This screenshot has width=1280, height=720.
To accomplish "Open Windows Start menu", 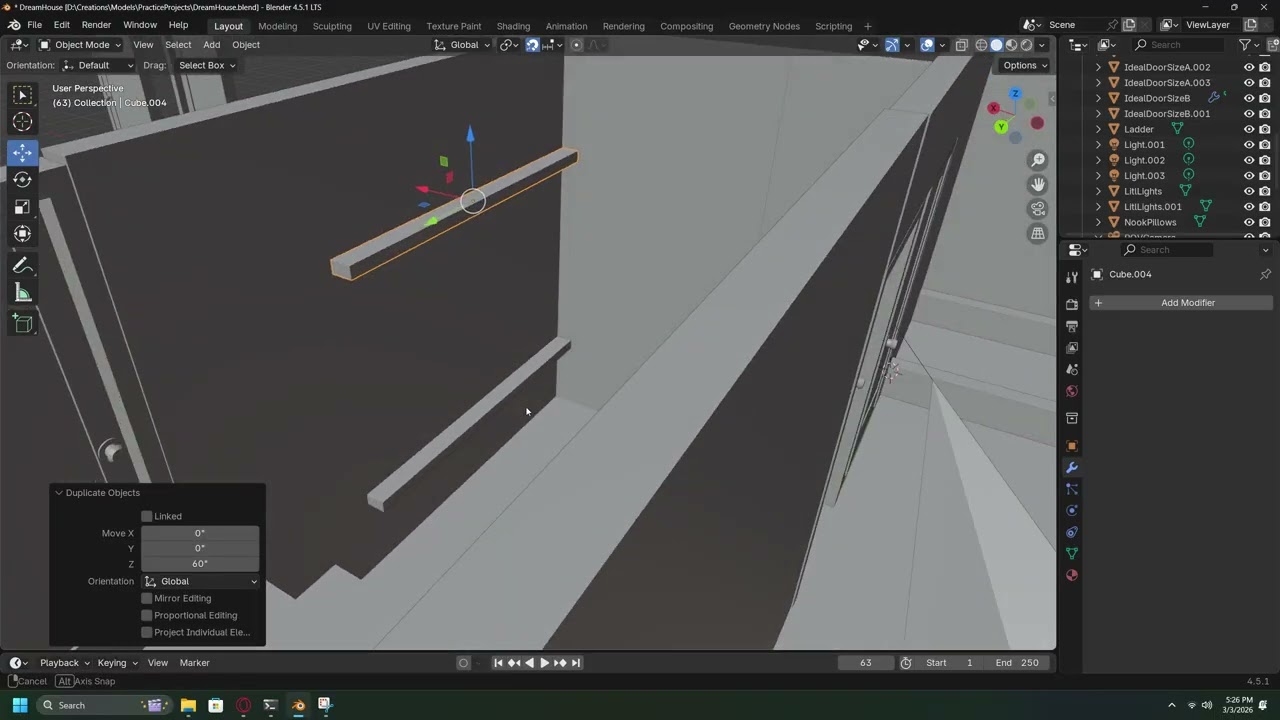I will [20, 705].
